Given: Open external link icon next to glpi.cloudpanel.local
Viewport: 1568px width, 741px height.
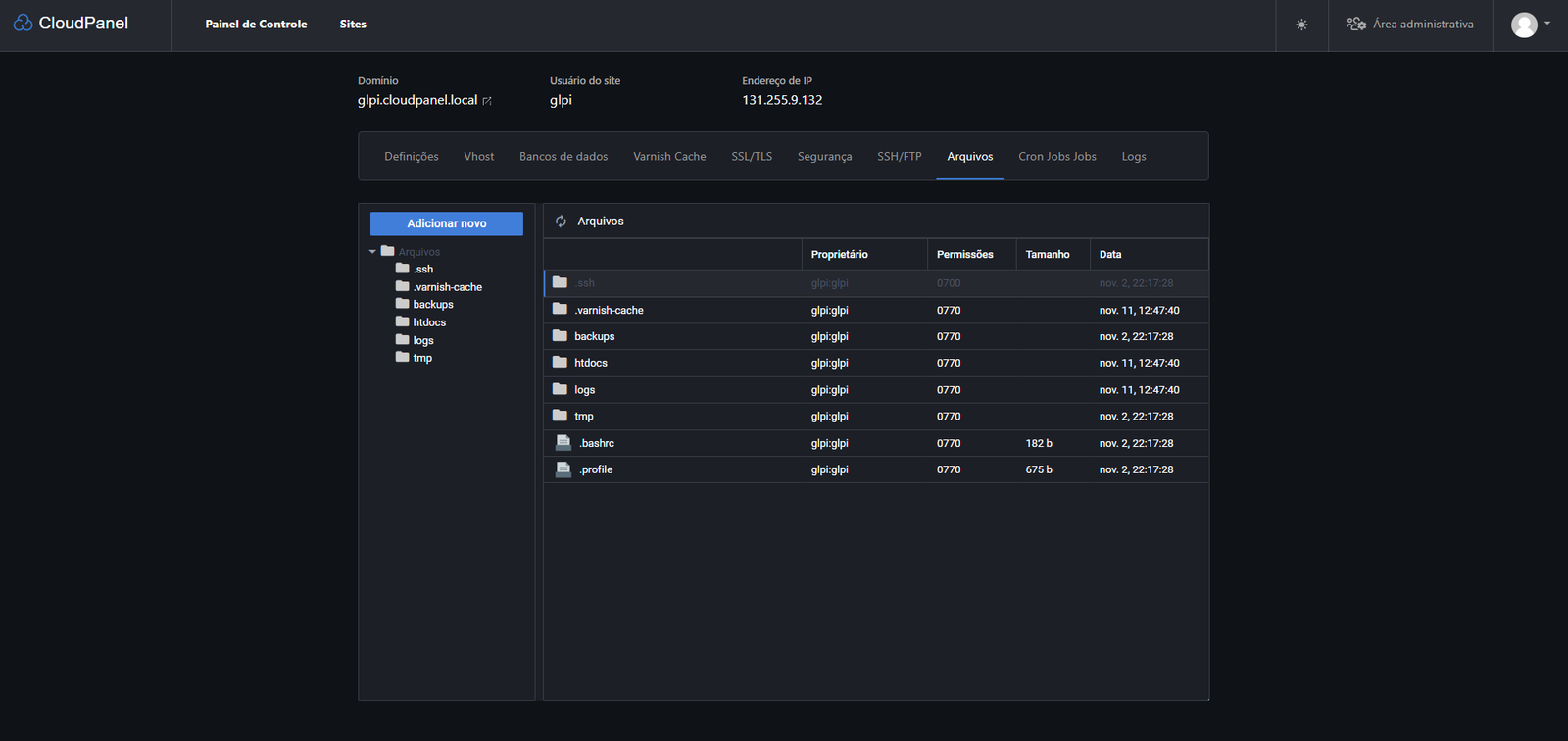Looking at the screenshot, I should coord(487,101).
